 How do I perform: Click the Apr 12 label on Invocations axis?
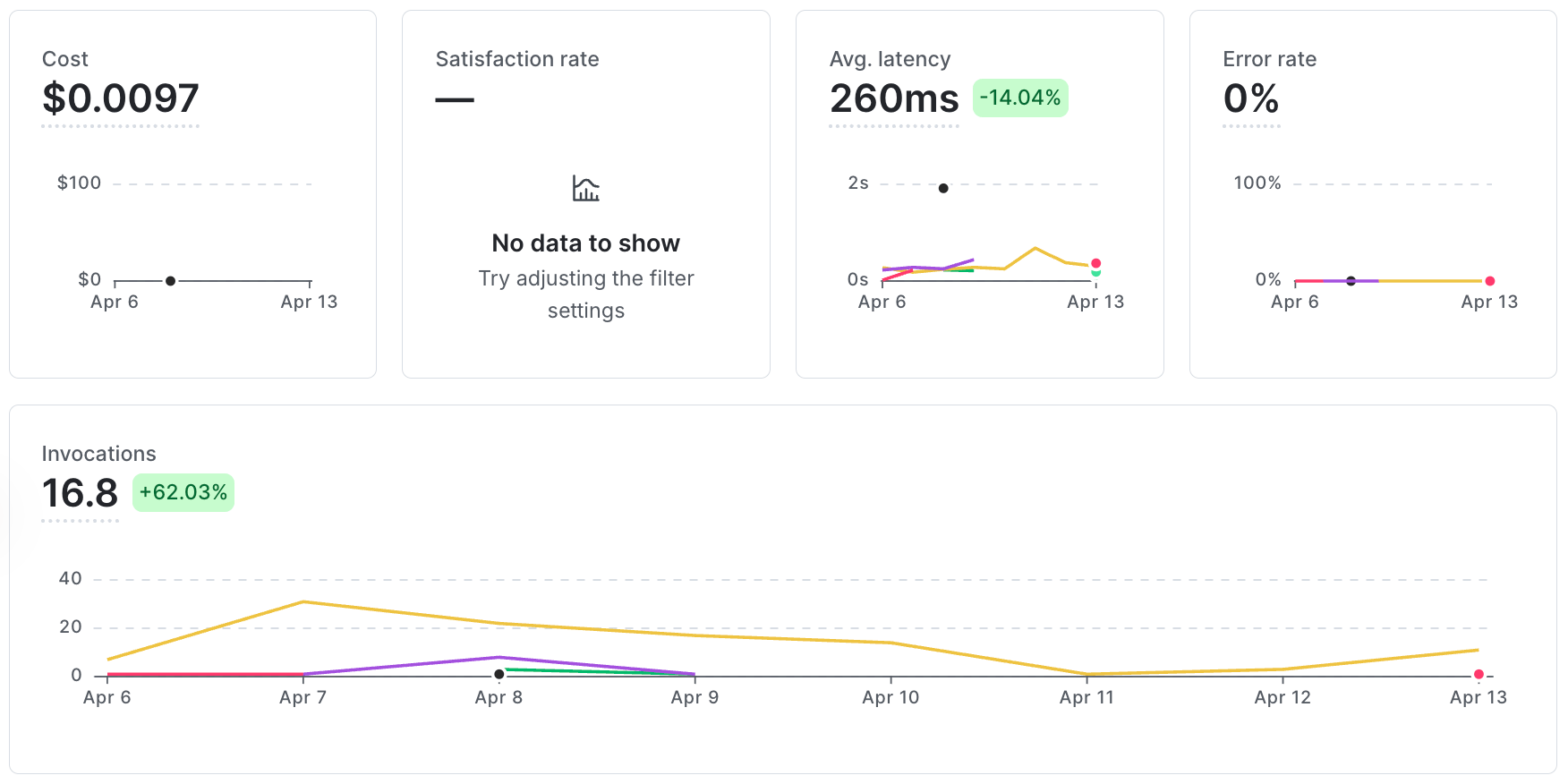point(1283,697)
